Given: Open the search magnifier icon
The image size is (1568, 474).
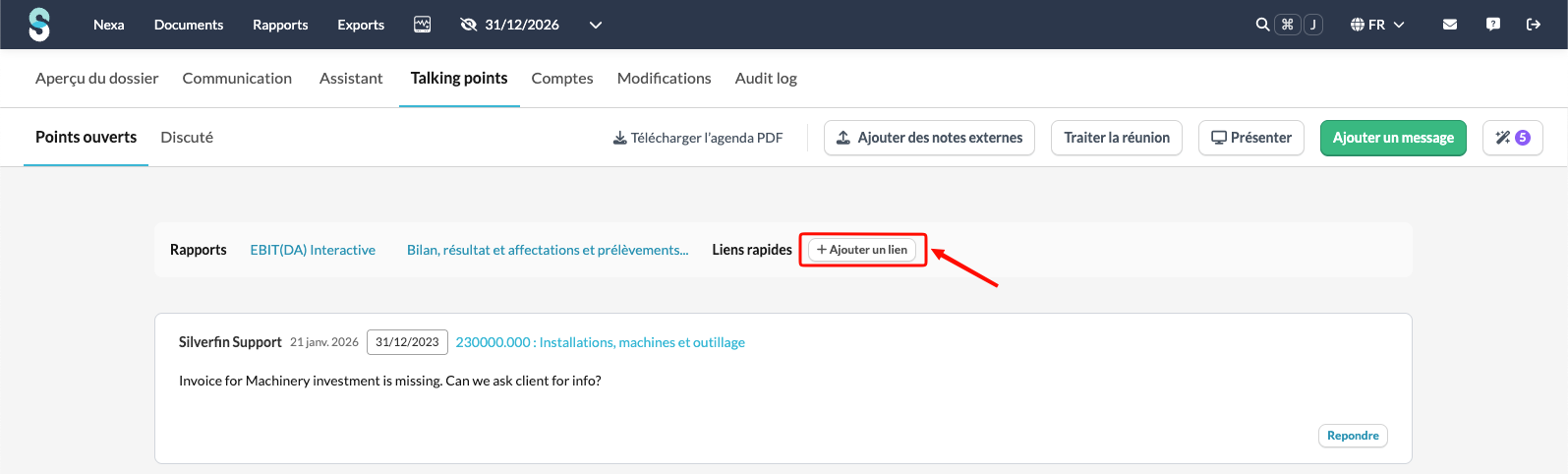Looking at the screenshot, I should tap(1262, 25).
